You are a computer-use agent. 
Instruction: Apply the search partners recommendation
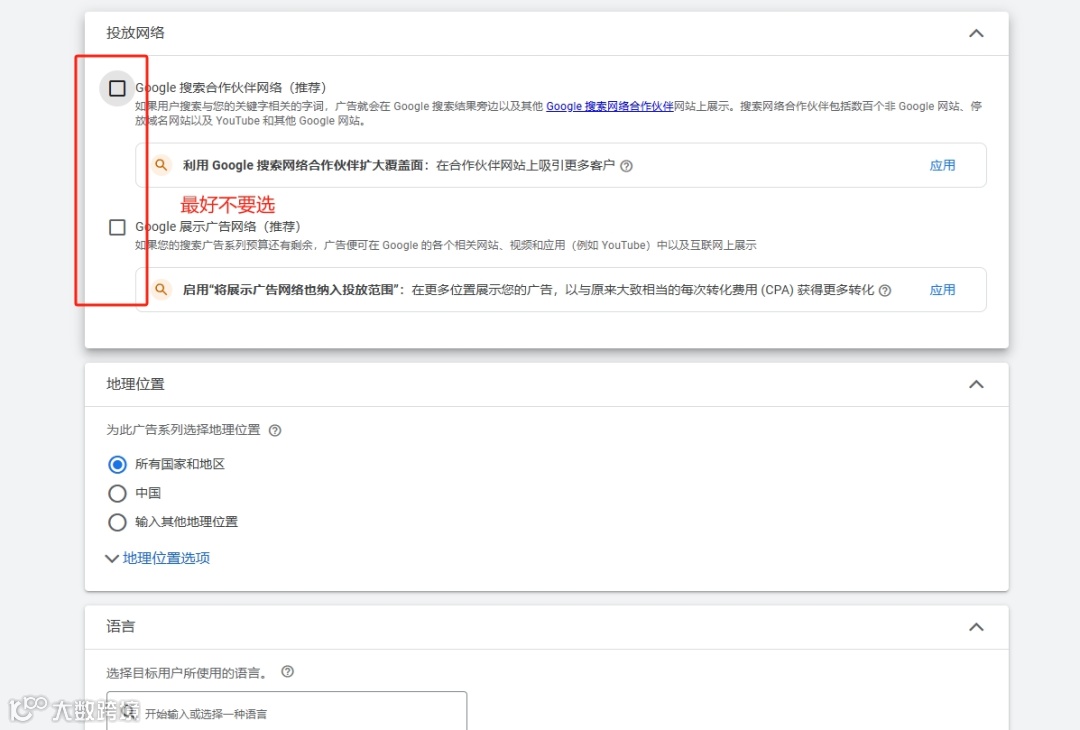pyautogui.click(x=942, y=165)
